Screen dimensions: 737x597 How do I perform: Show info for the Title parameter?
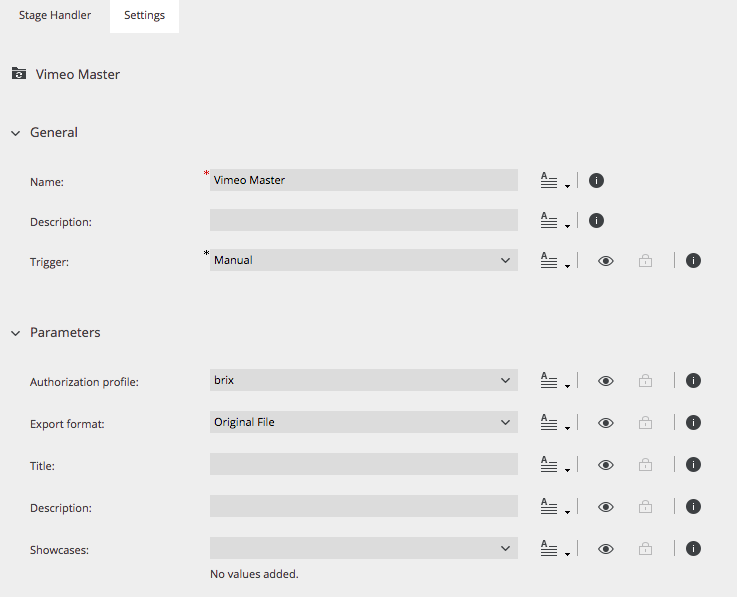693,464
